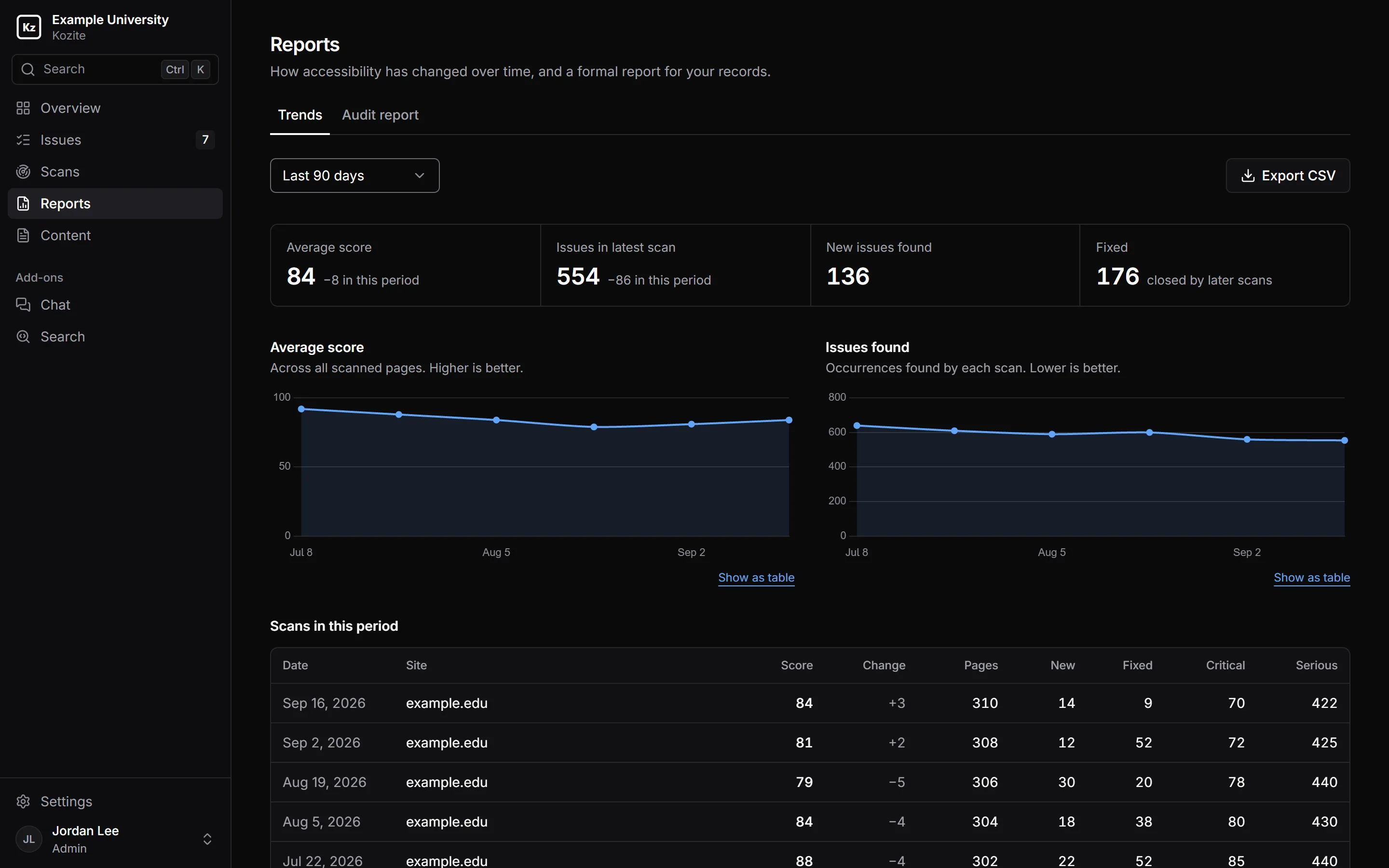Screen dimensions: 1389x868
Task: Select the Sep 16, 2026 scan row date
Action: 324,703
